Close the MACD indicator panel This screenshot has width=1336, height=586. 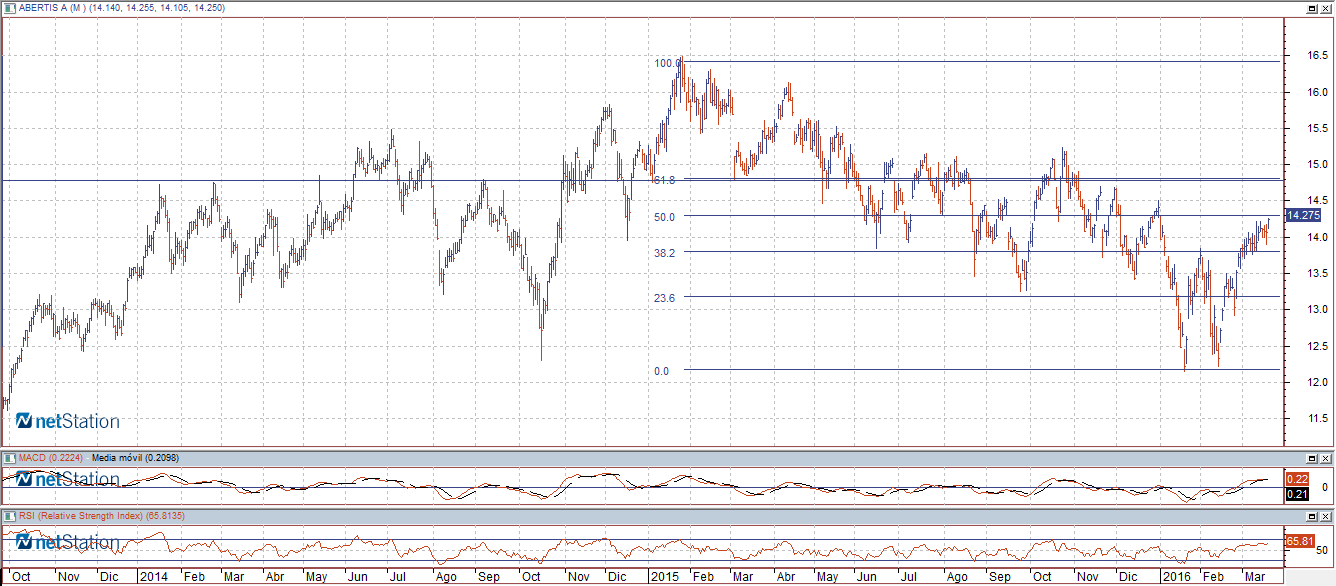(1325, 457)
